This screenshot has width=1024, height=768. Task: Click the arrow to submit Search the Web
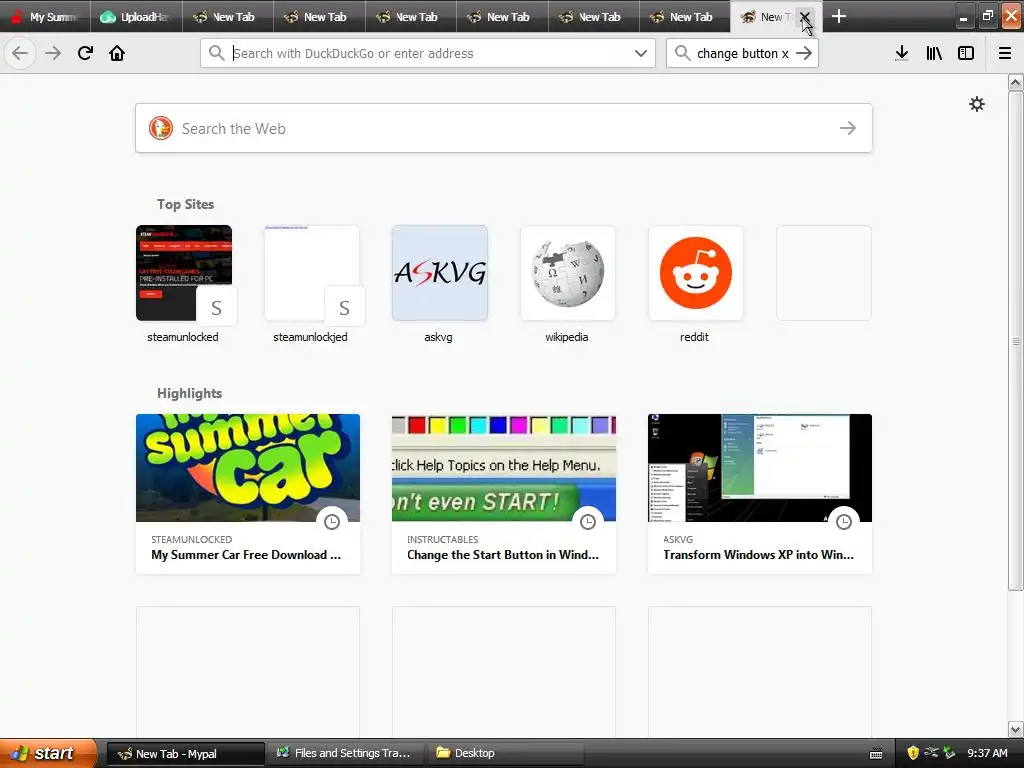click(848, 128)
